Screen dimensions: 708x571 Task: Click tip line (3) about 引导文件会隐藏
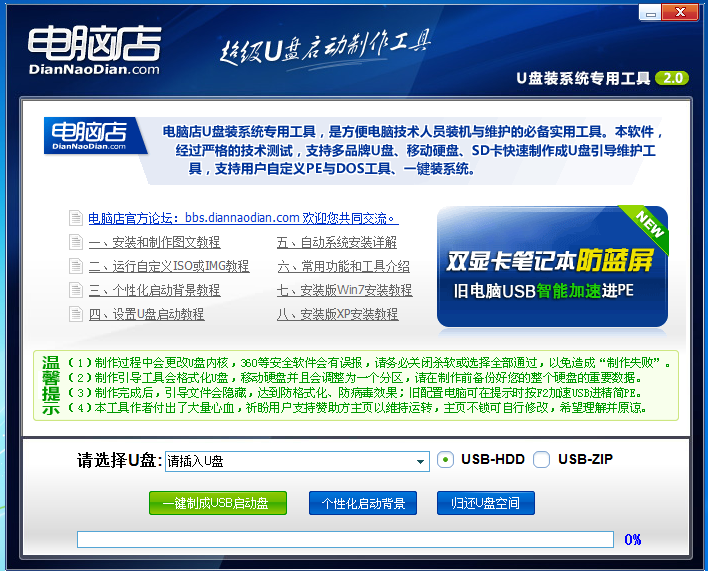(354, 393)
